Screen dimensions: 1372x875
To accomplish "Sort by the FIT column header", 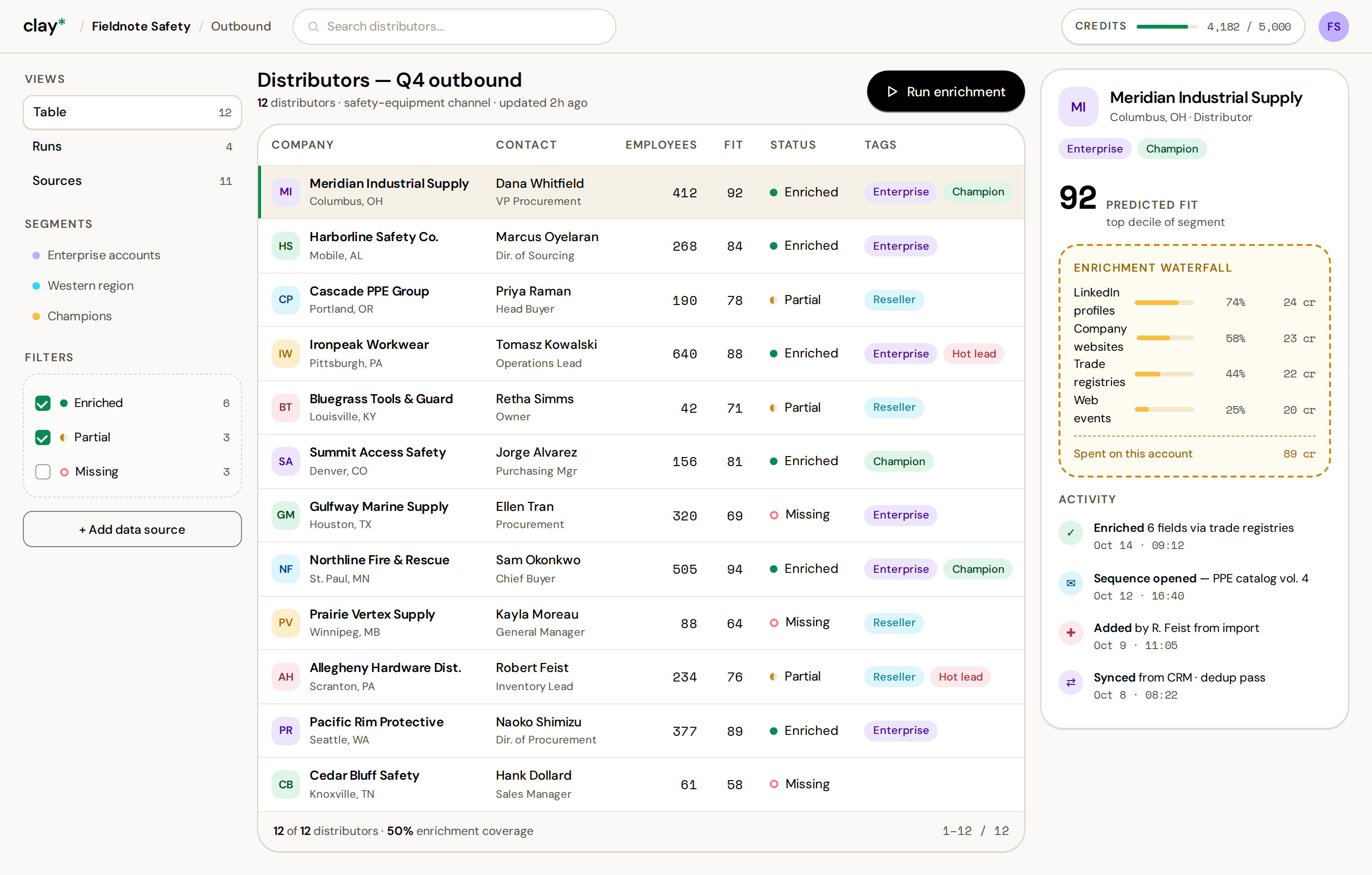I will [733, 145].
